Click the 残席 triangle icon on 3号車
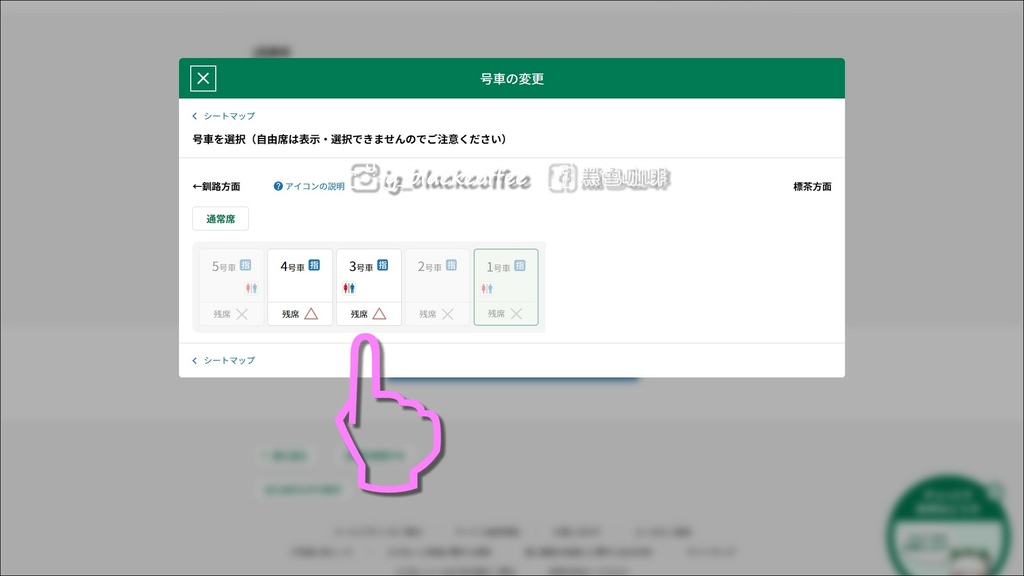 (x=380, y=313)
